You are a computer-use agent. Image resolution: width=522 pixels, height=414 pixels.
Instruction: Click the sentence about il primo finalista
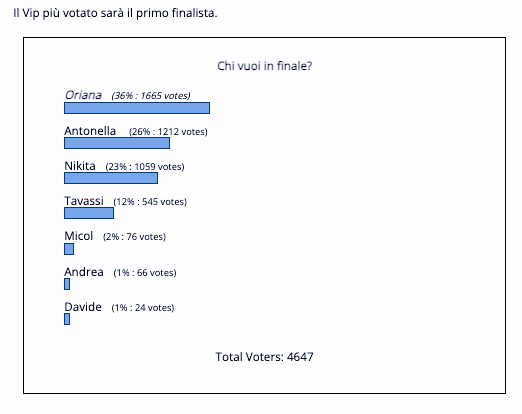click(x=115, y=13)
